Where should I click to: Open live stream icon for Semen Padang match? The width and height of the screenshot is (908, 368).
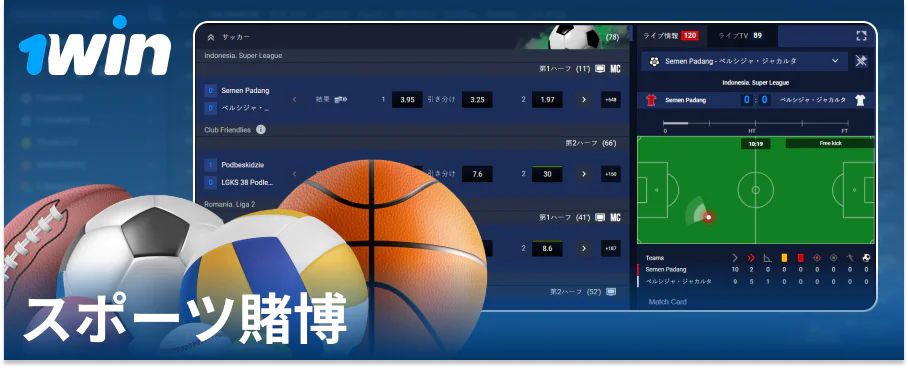click(x=600, y=69)
